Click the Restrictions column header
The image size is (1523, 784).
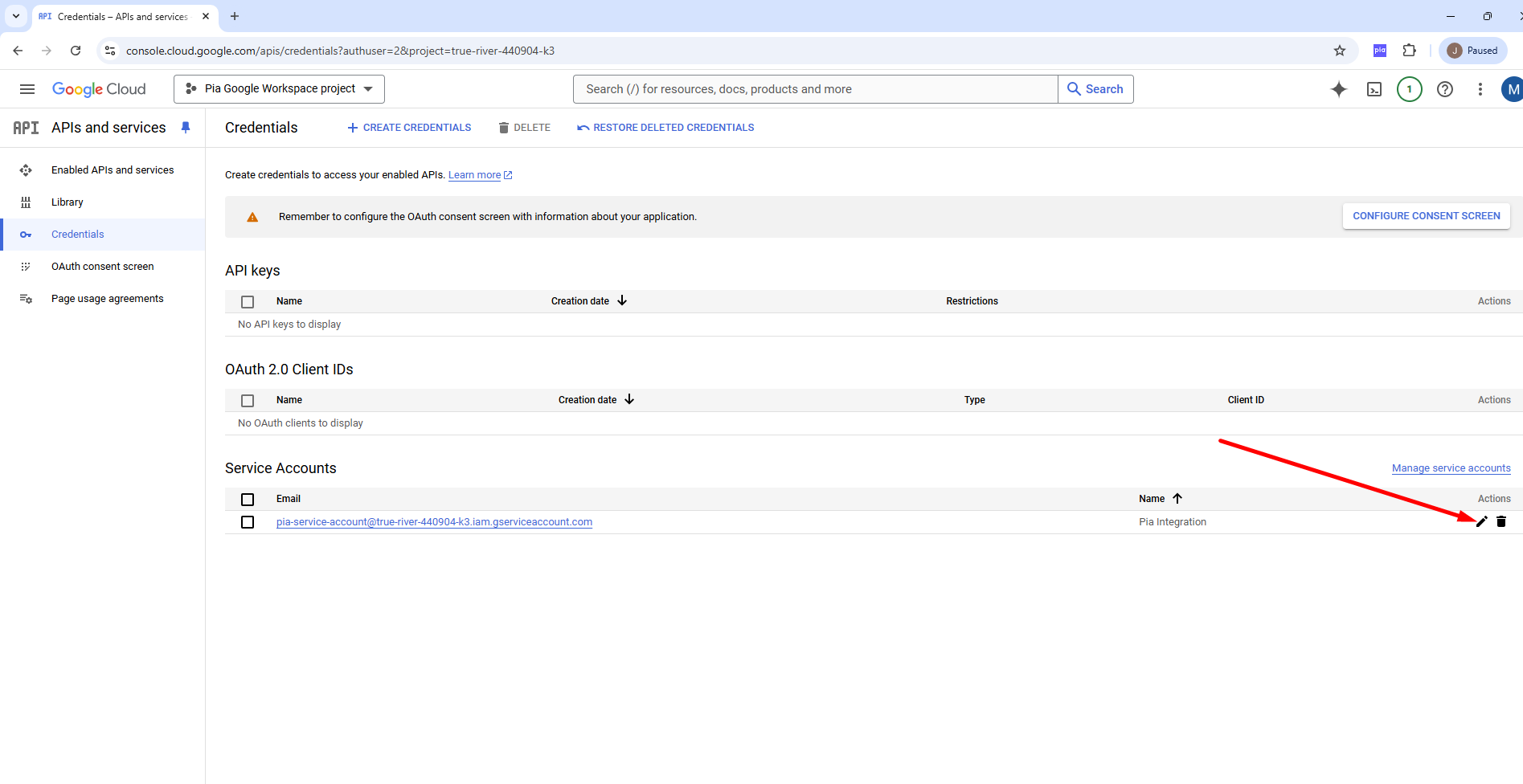pos(972,301)
